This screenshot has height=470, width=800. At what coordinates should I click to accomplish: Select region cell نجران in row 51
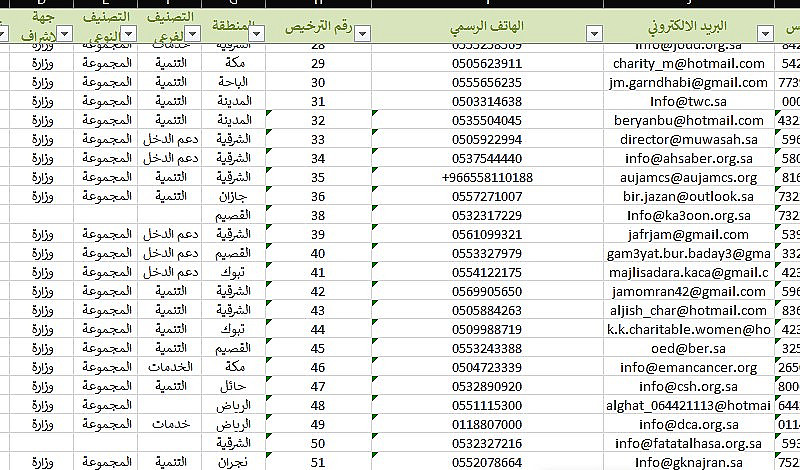click(x=234, y=462)
